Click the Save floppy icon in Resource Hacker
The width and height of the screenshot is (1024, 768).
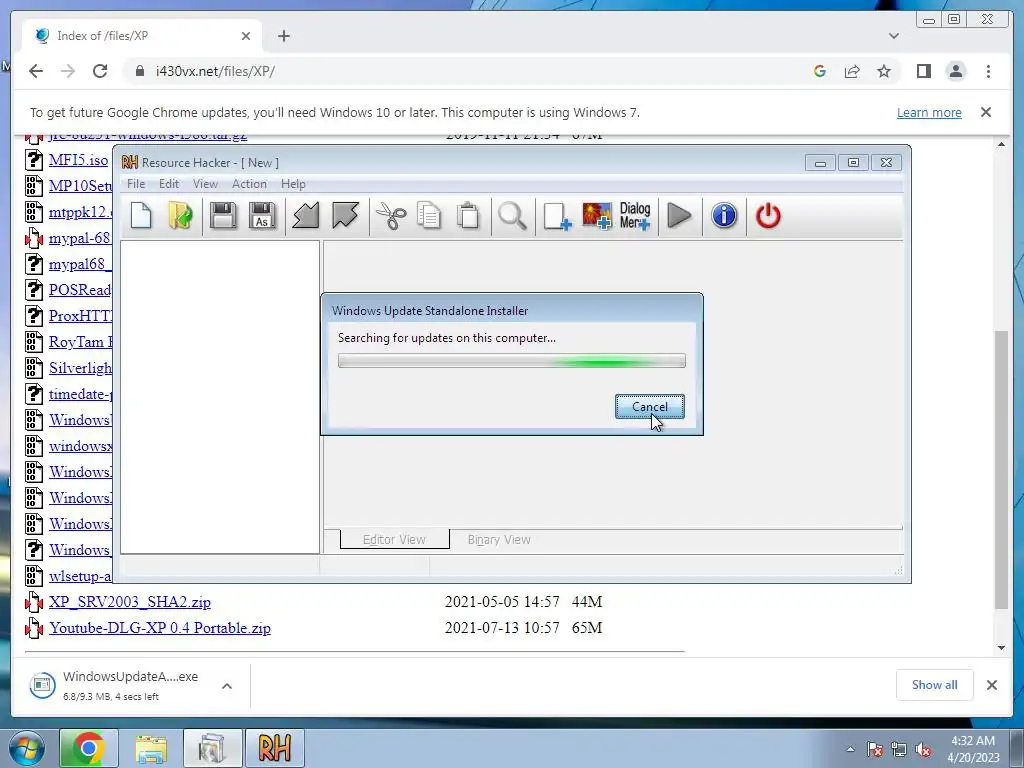223,216
